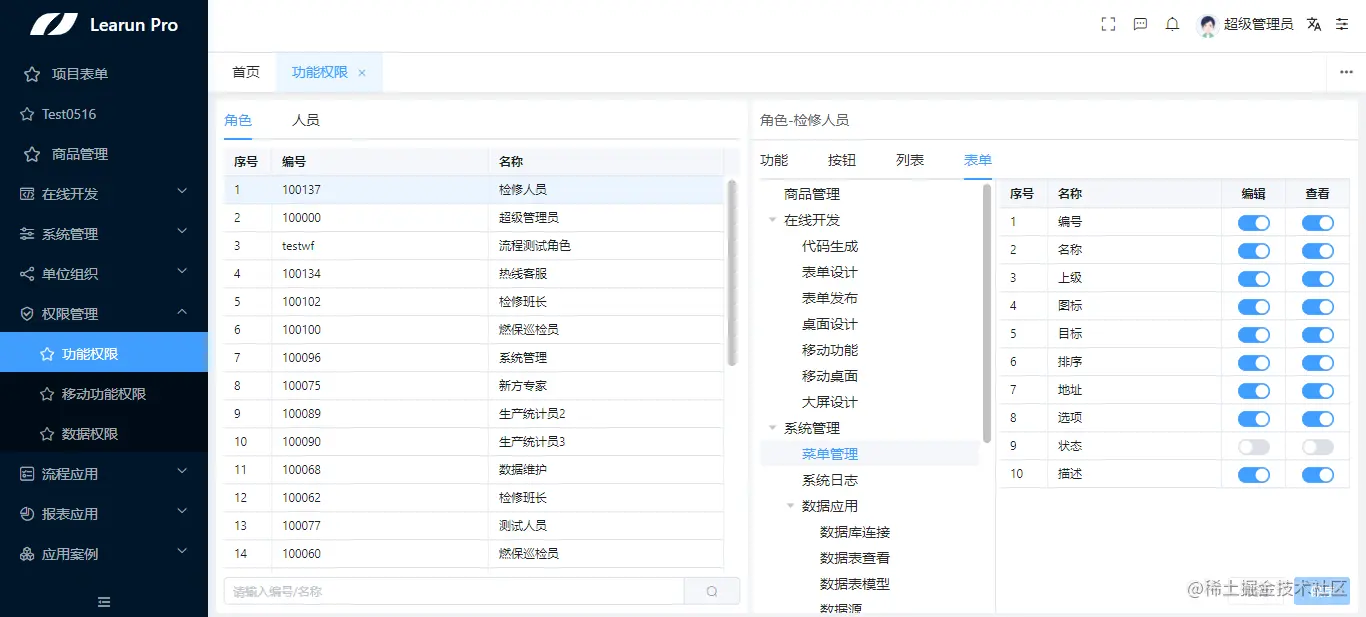
Task: Click the 超级管理员 avatar picture
Action: (x=1207, y=24)
